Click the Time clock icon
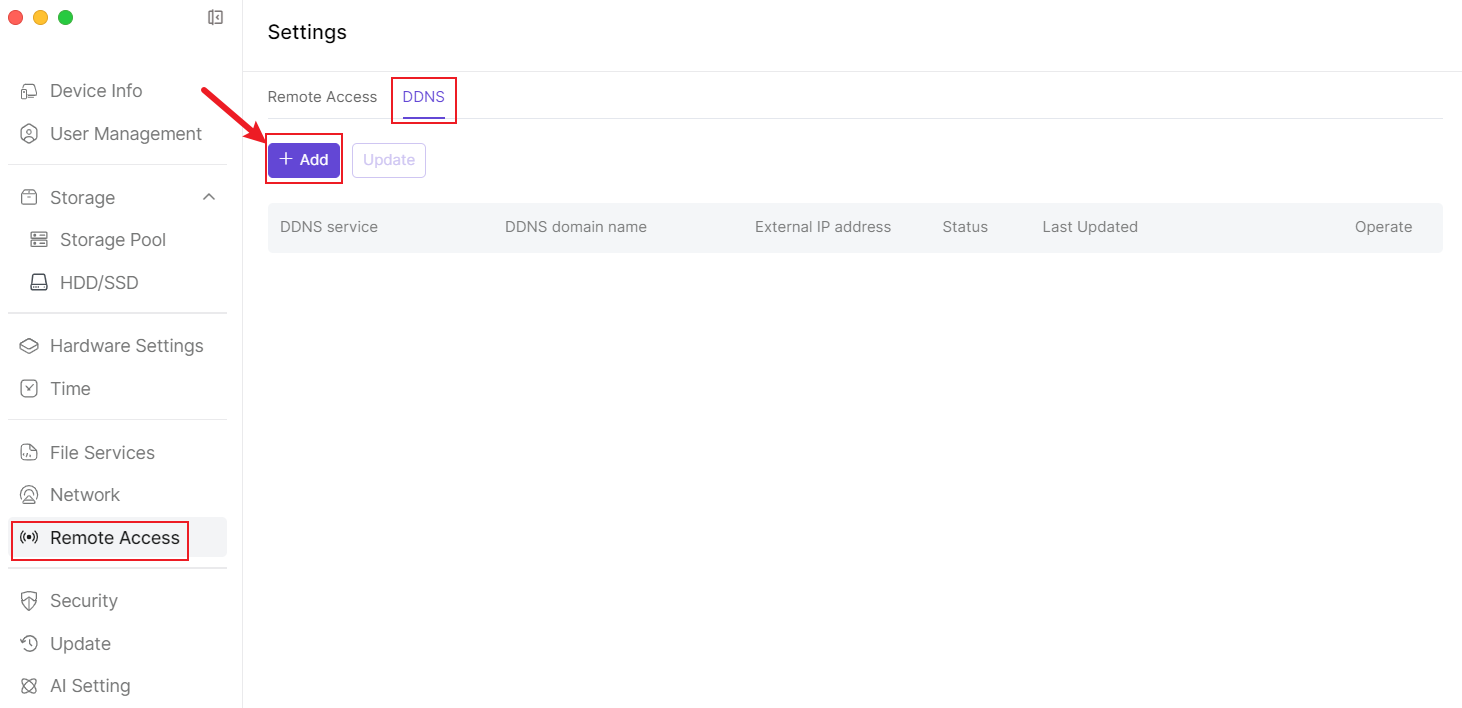 [x=30, y=389]
